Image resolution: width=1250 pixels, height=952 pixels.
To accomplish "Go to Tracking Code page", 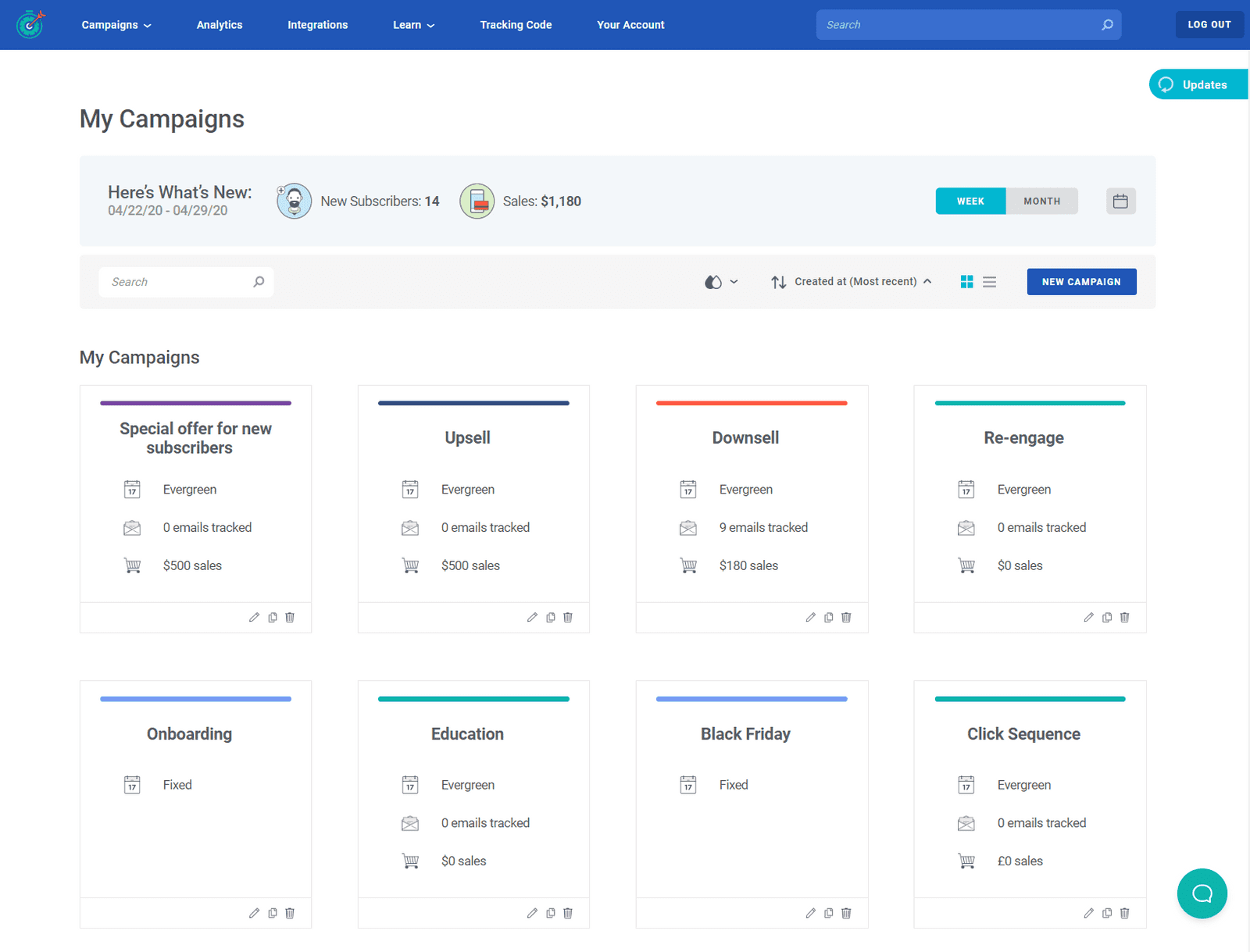I will [516, 25].
